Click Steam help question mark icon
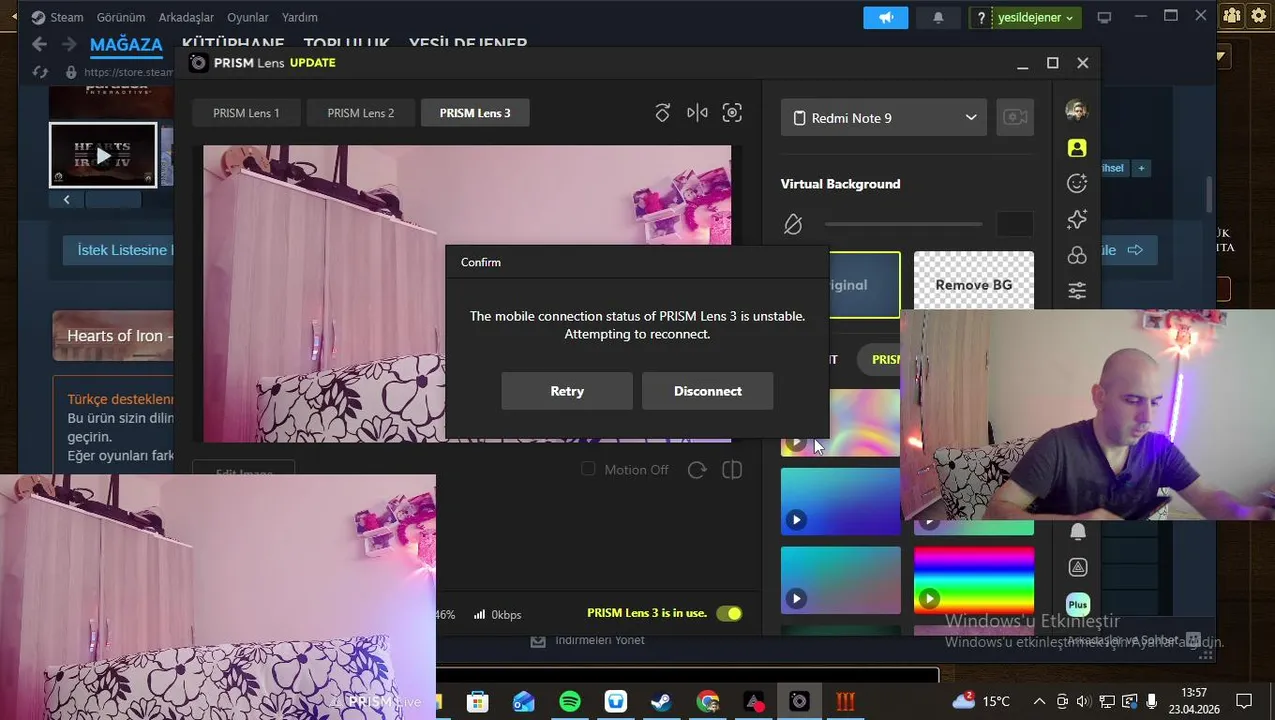 pos(981,18)
